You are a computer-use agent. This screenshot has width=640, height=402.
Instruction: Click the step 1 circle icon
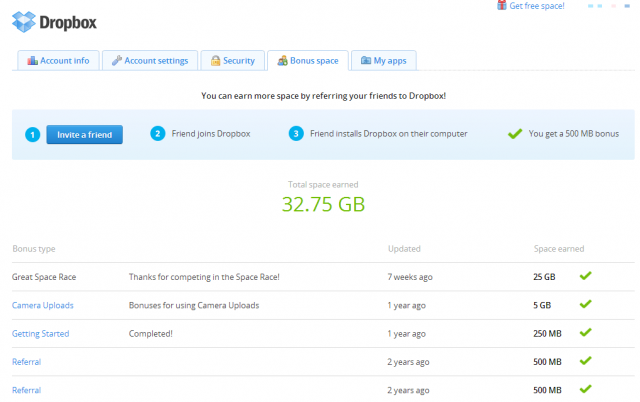point(33,135)
